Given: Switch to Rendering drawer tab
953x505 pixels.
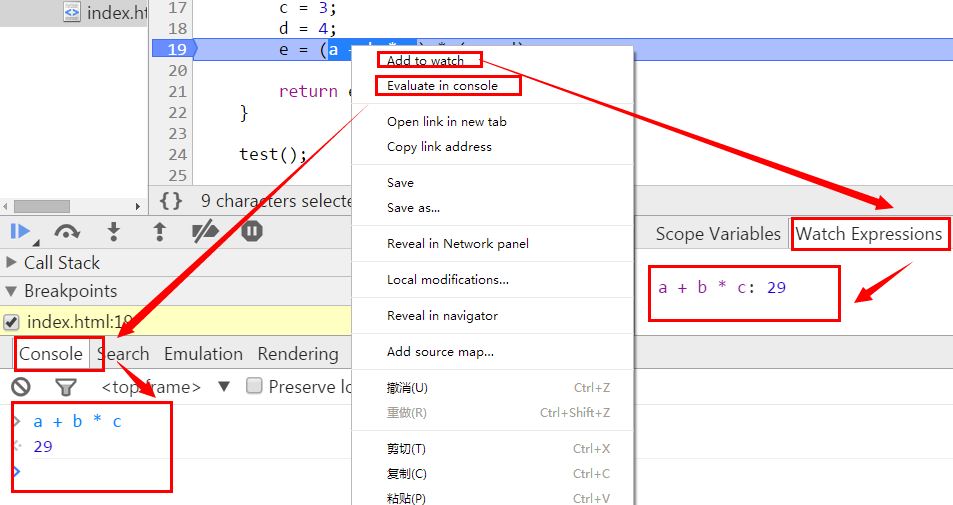Looking at the screenshot, I should pos(298,354).
